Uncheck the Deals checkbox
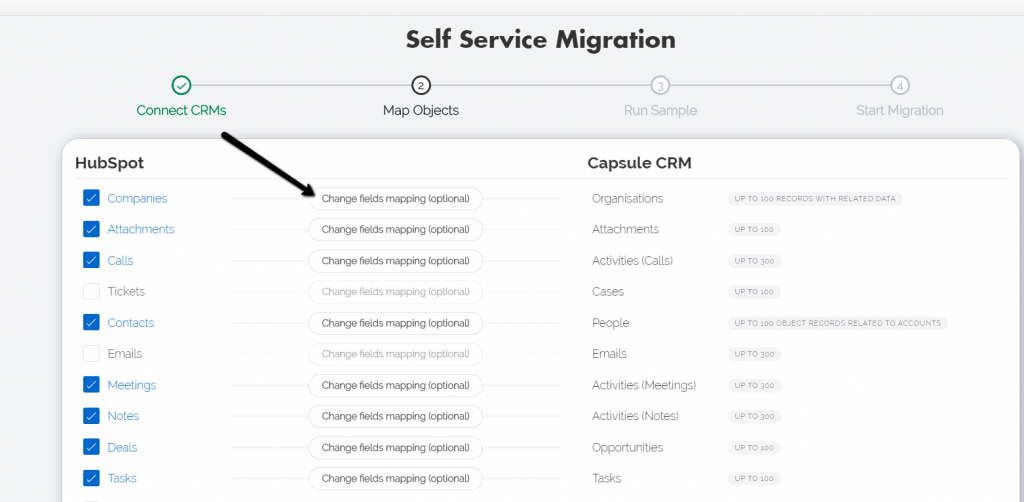Screen dimensions: 1024x502 pos(91,447)
